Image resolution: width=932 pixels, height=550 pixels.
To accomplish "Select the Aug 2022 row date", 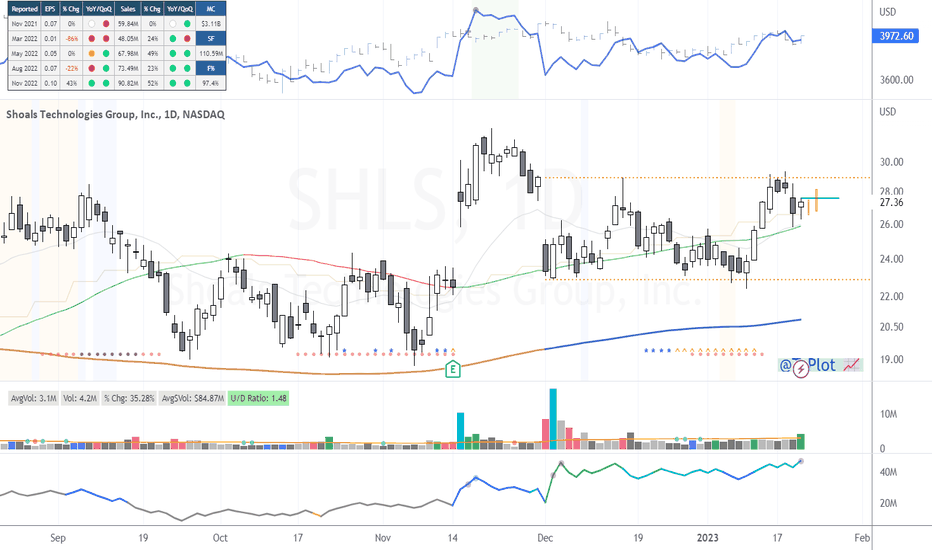I will click(x=25, y=68).
